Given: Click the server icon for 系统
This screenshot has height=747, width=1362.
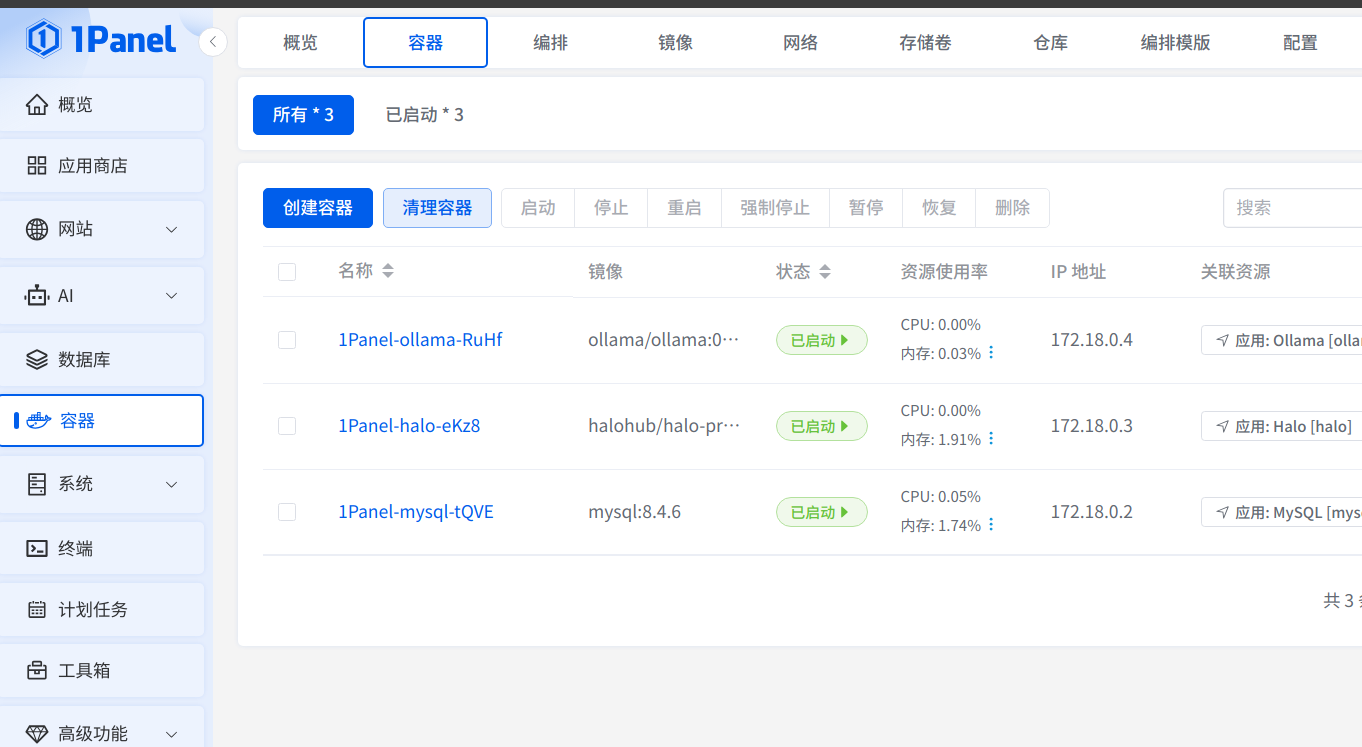Looking at the screenshot, I should pyautogui.click(x=37, y=484).
